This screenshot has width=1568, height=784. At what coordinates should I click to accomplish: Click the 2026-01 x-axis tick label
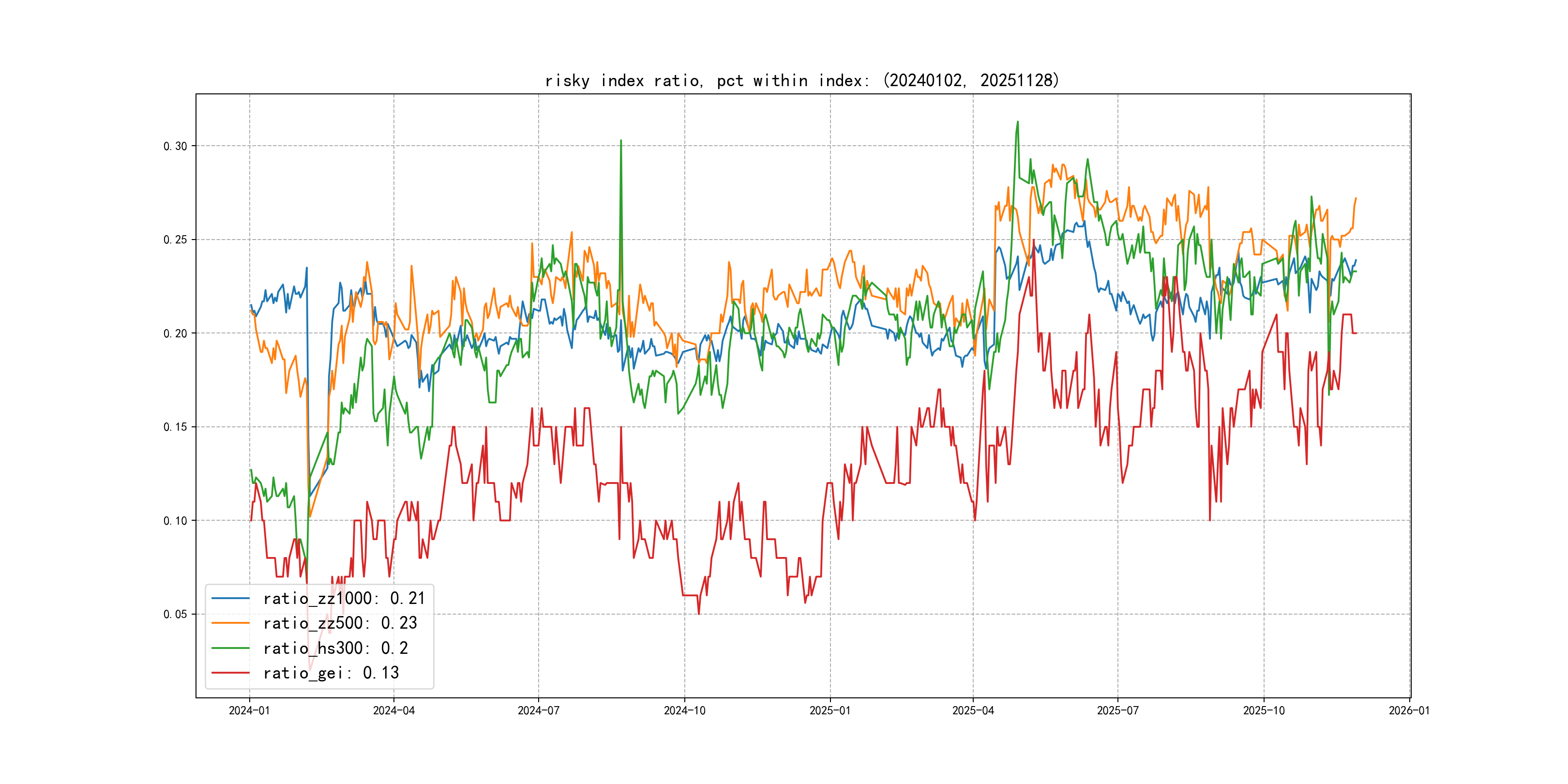pos(1409,711)
